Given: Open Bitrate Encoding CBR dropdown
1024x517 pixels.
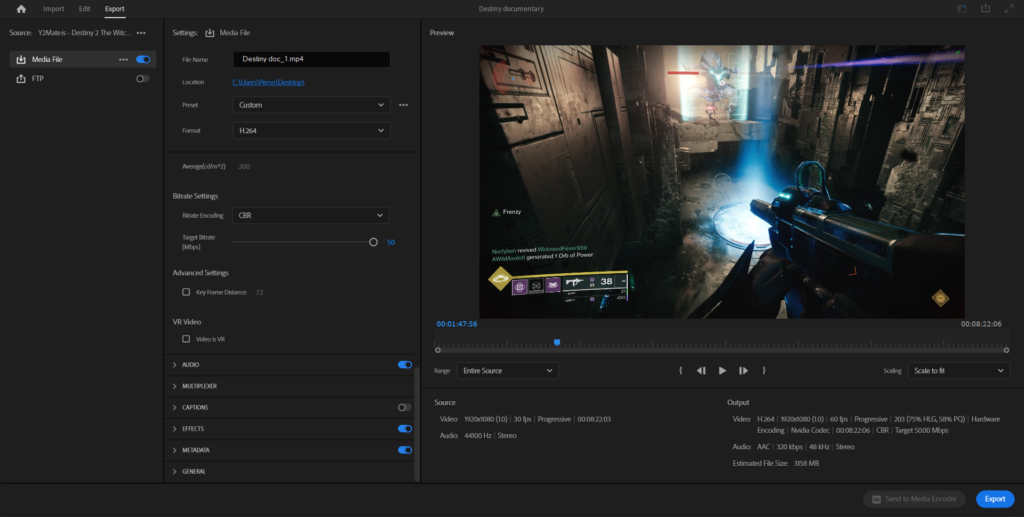Looking at the screenshot, I should (x=311, y=215).
